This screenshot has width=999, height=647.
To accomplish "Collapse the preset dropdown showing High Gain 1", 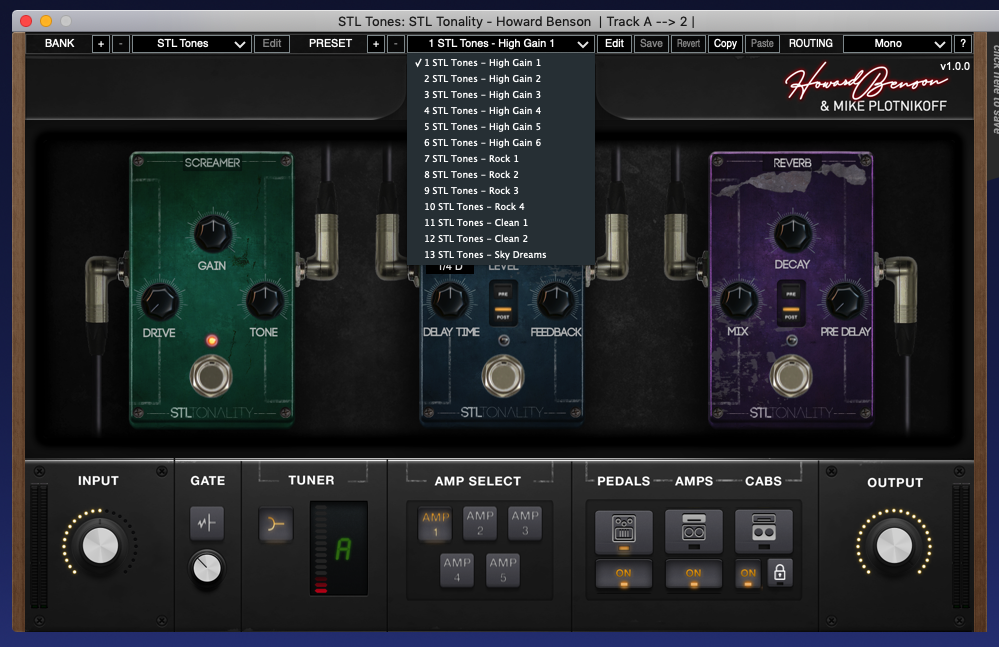I will [x=501, y=44].
